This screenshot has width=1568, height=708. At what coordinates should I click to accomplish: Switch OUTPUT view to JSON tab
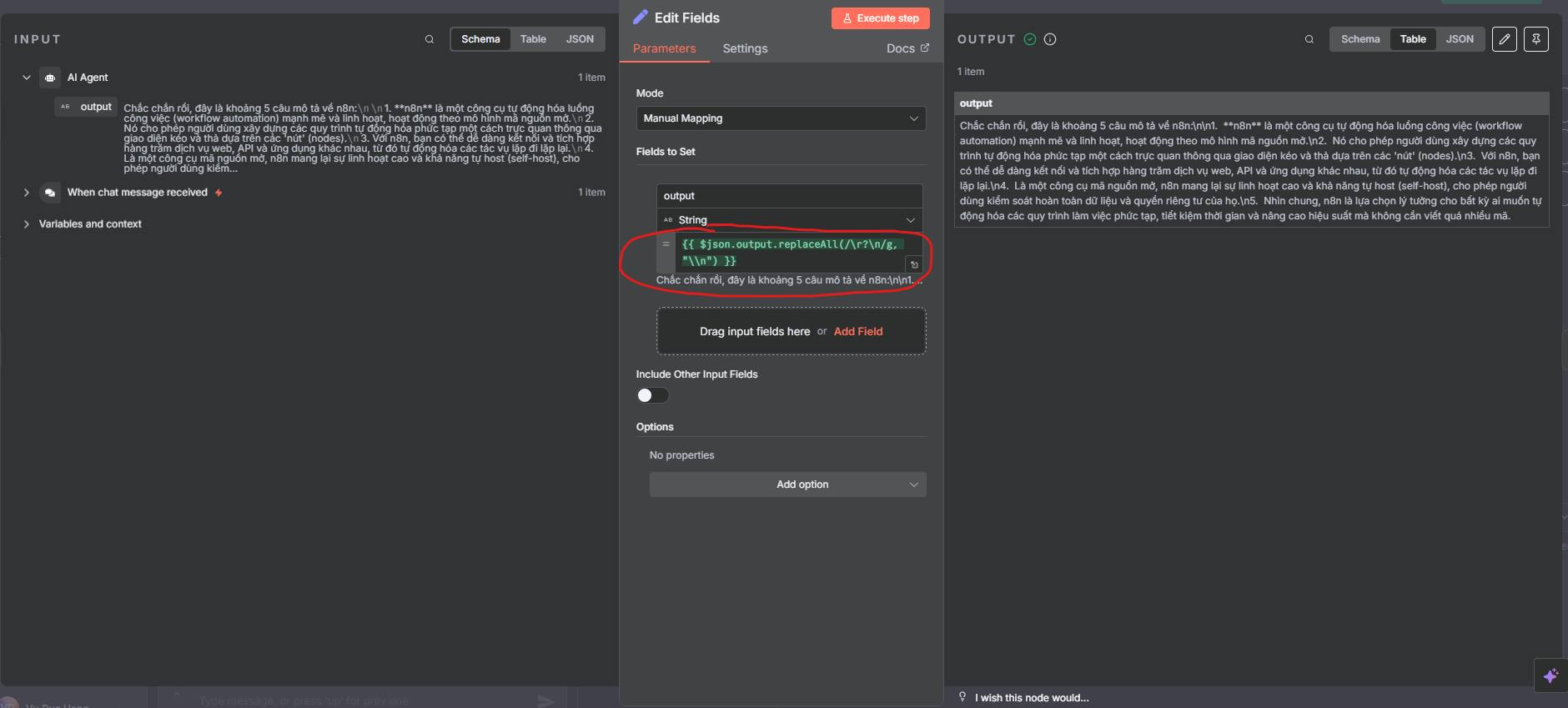coord(1459,39)
